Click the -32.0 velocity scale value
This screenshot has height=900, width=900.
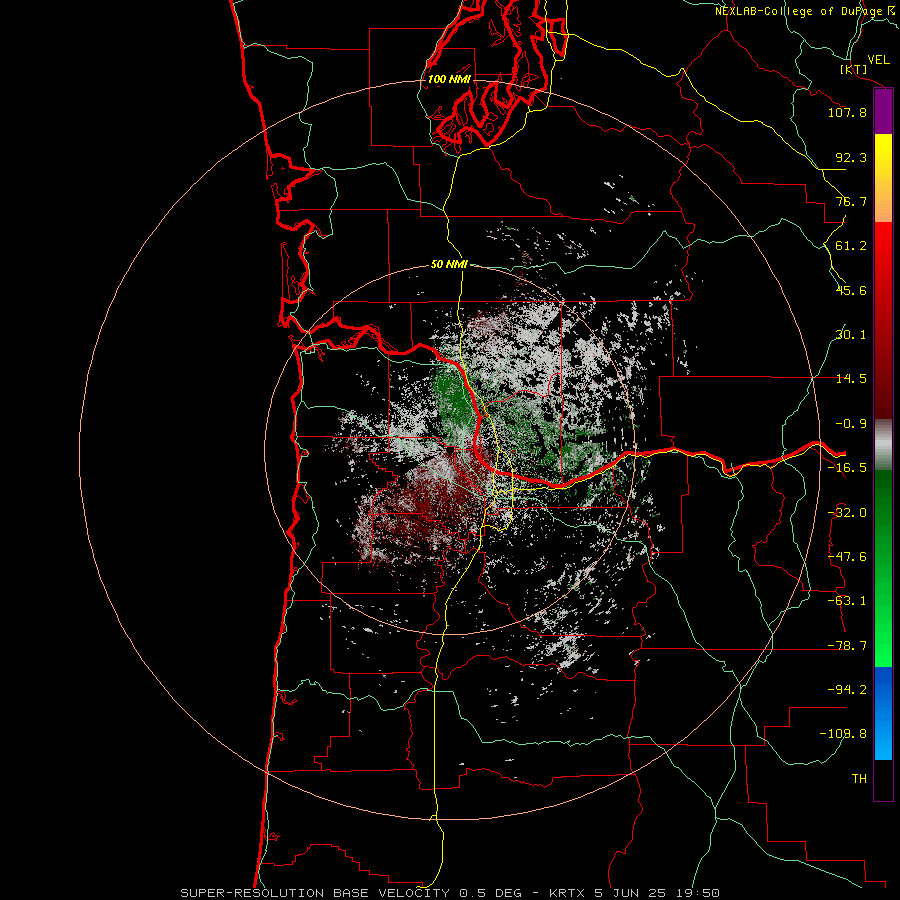(x=847, y=513)
